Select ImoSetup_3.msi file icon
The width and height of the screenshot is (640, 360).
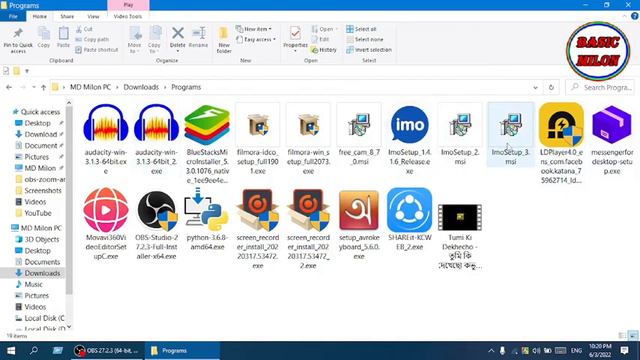[x=511, y=124]
